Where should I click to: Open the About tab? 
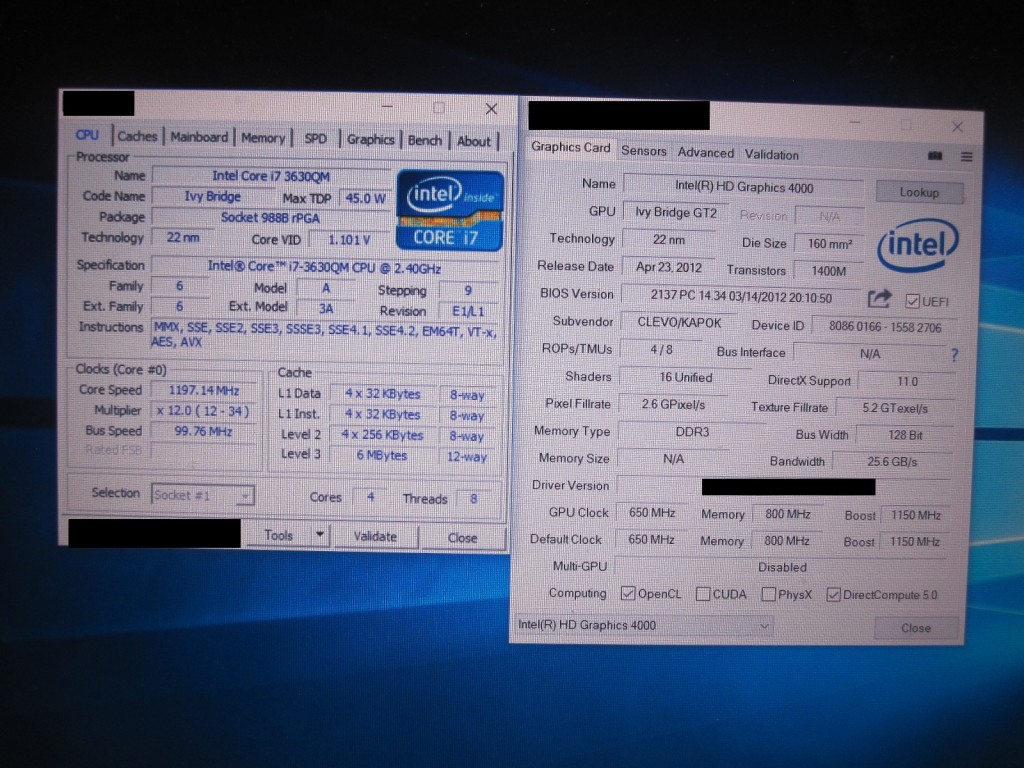[x=473, y=141]
